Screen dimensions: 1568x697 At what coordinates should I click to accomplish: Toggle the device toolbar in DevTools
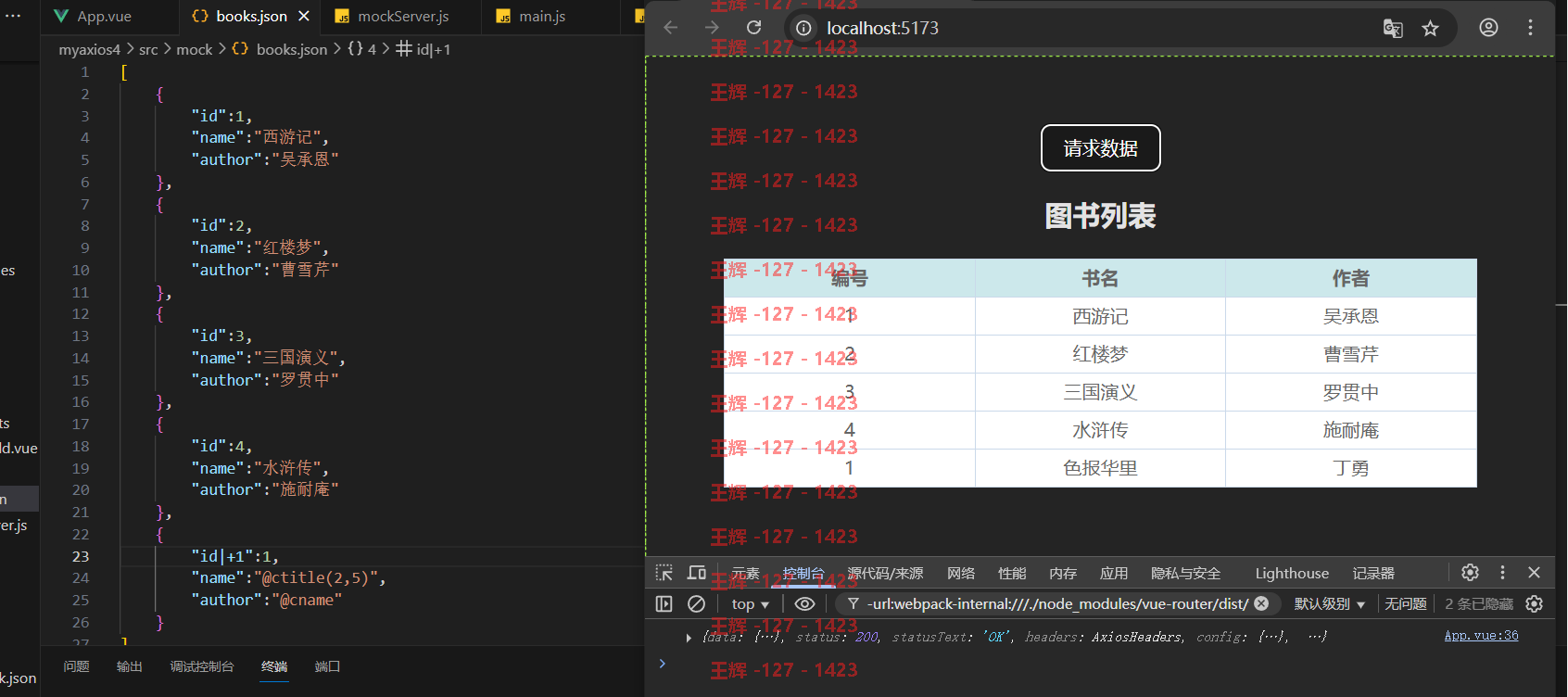click(697, 573)
